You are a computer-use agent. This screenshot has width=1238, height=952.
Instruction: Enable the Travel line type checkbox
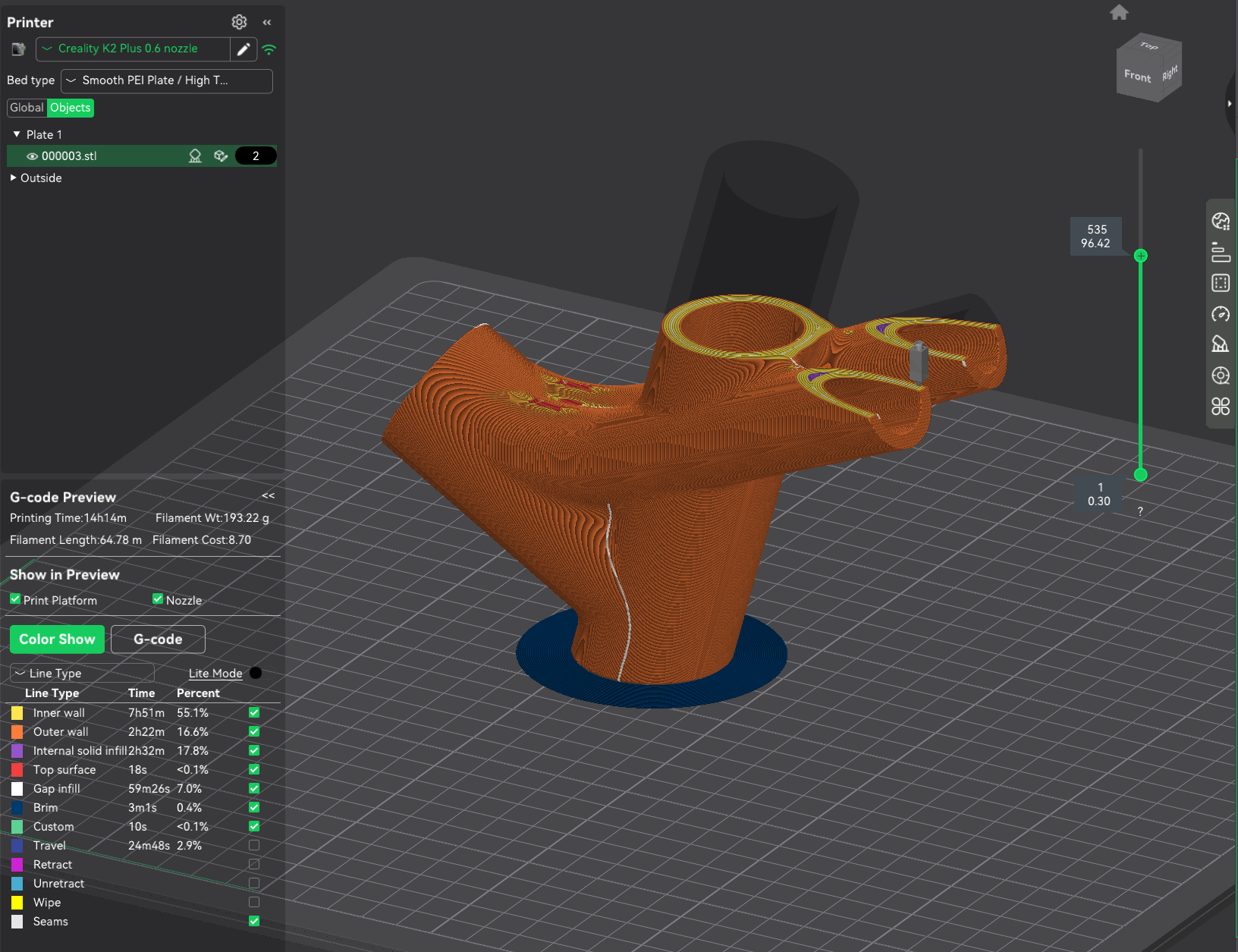click(x=254, y=845)
